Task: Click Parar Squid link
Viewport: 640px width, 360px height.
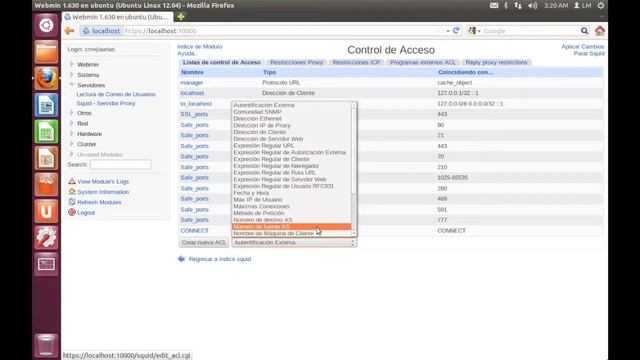Action: coord(589,53)
